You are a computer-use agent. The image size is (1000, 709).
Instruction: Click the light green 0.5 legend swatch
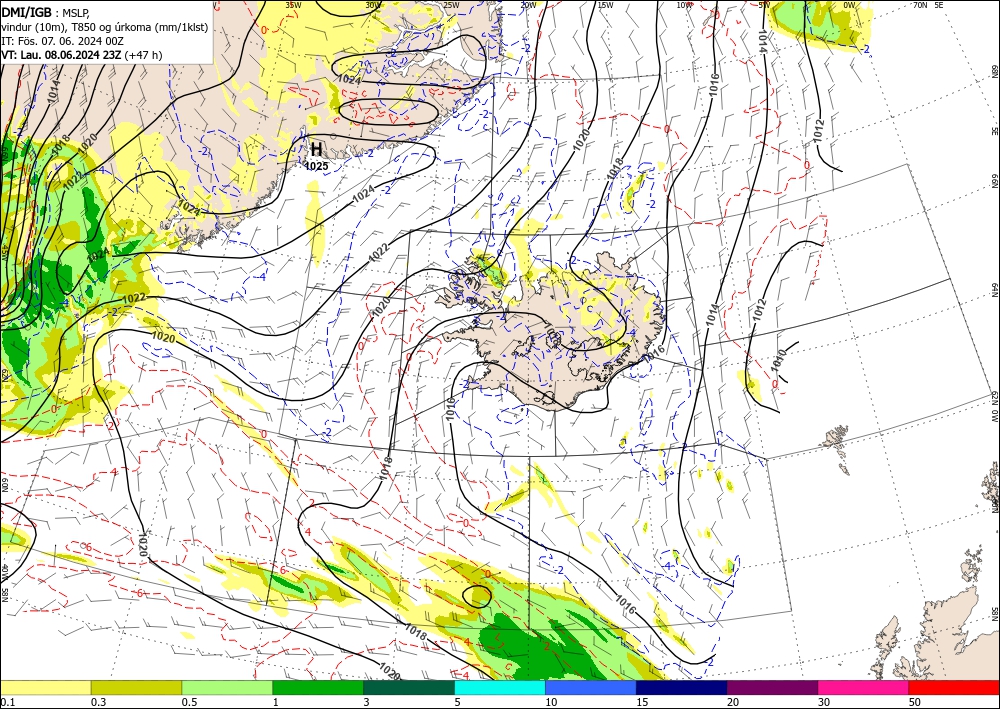click(x=227, y=687)
